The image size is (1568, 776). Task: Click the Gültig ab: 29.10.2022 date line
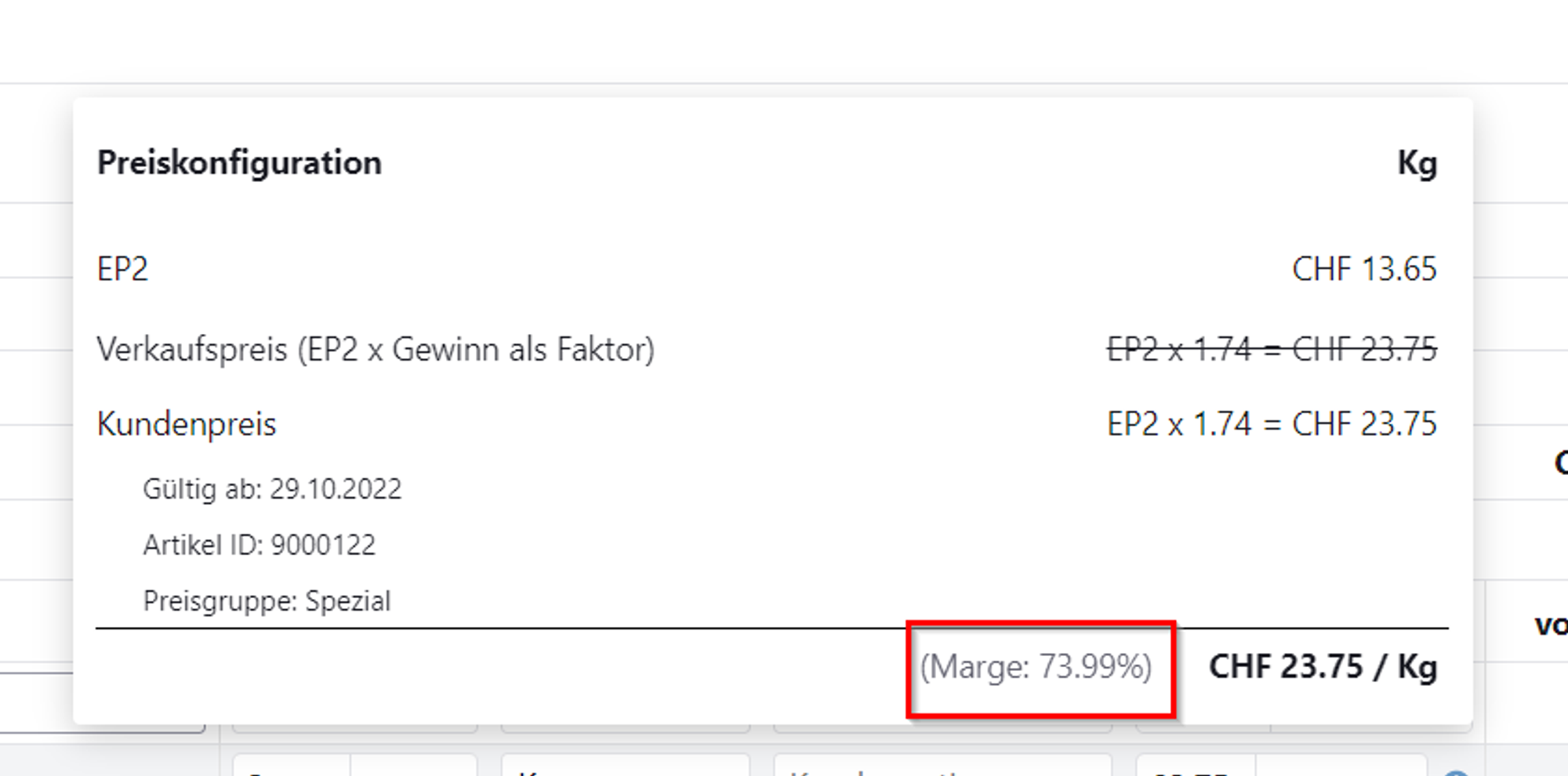coord(272,489)
